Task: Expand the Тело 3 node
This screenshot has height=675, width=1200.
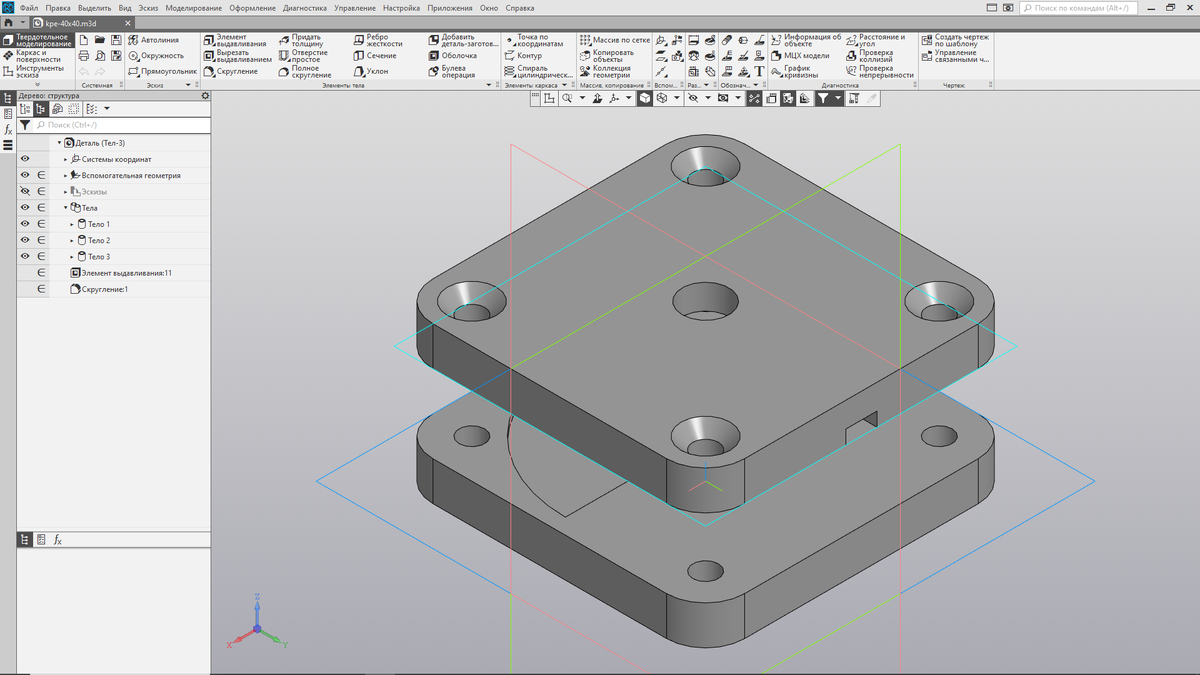Action: pos(72,256)
